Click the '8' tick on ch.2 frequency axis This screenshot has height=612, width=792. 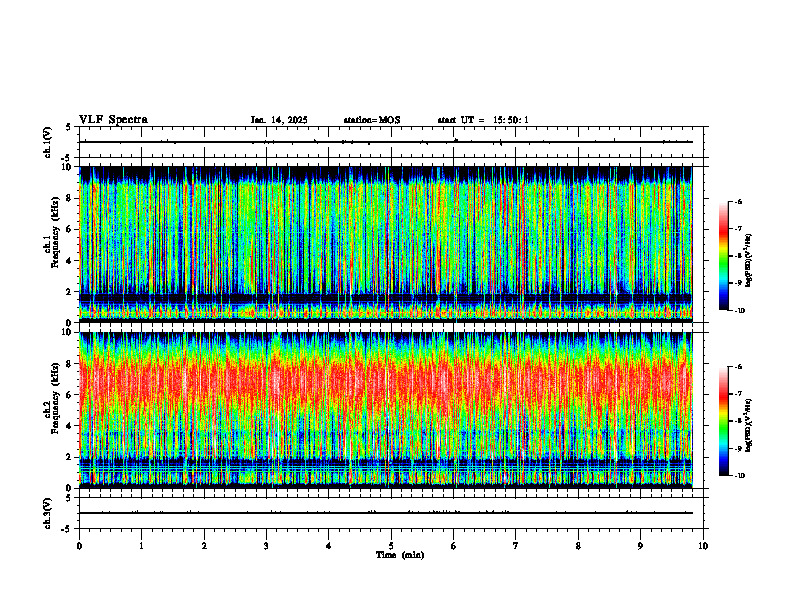(x=69, y=364)
